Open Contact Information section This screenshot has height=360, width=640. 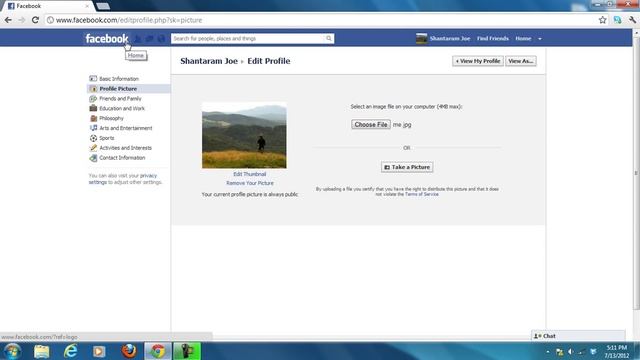122,158
